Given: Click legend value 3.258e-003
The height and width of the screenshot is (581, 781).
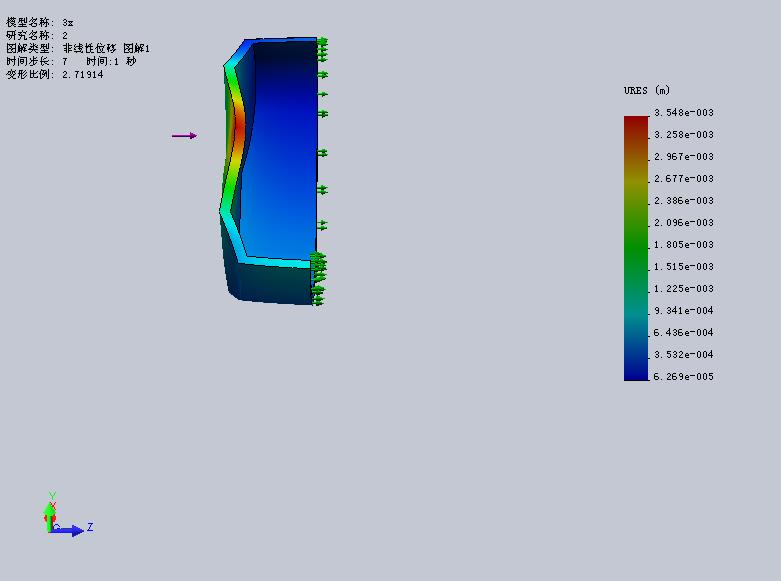Looking at the screenshot, I should pos(683,135).
